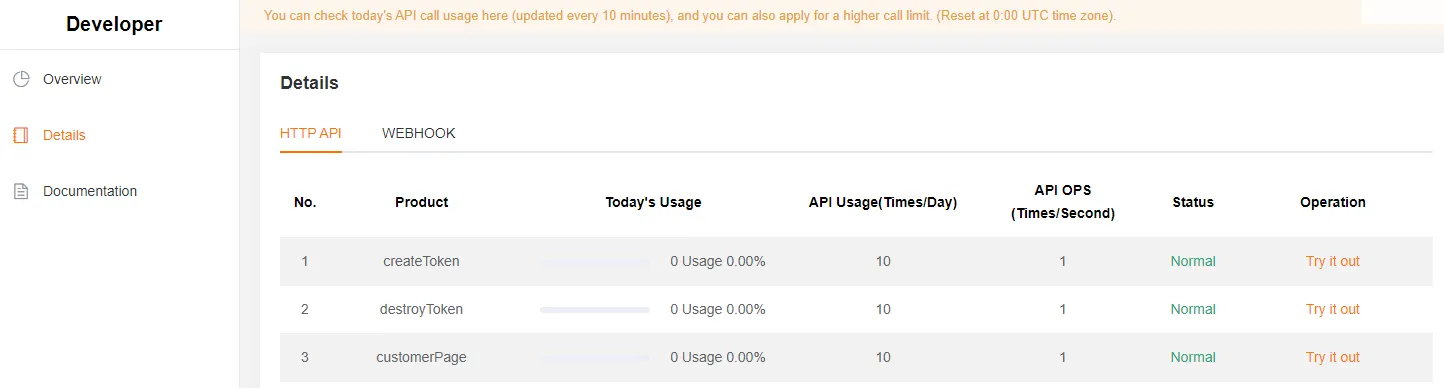Viewport: 1444px width, 390px height.
Task: Click the API Usage(Times/Day) column header
Action: (883, 202)
